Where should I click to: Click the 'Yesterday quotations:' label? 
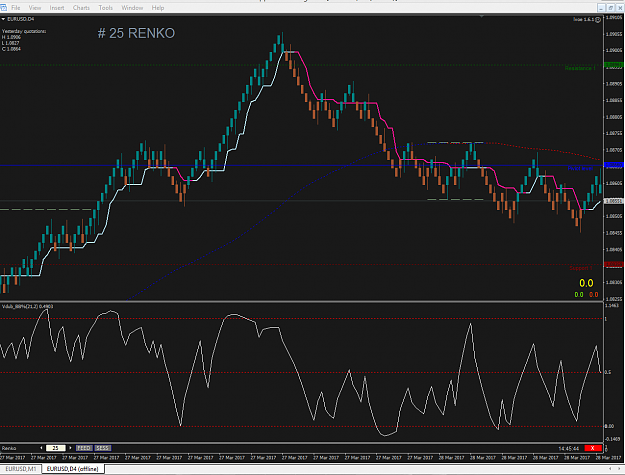24,31
